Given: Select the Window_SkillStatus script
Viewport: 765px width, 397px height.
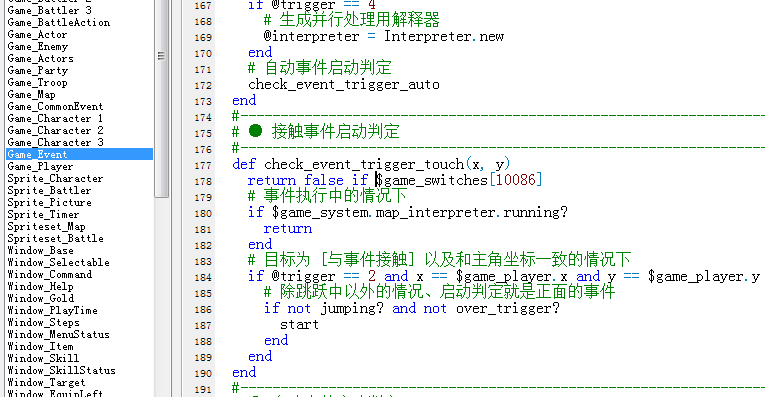Looking at the screenshot, I should point(61,370).
